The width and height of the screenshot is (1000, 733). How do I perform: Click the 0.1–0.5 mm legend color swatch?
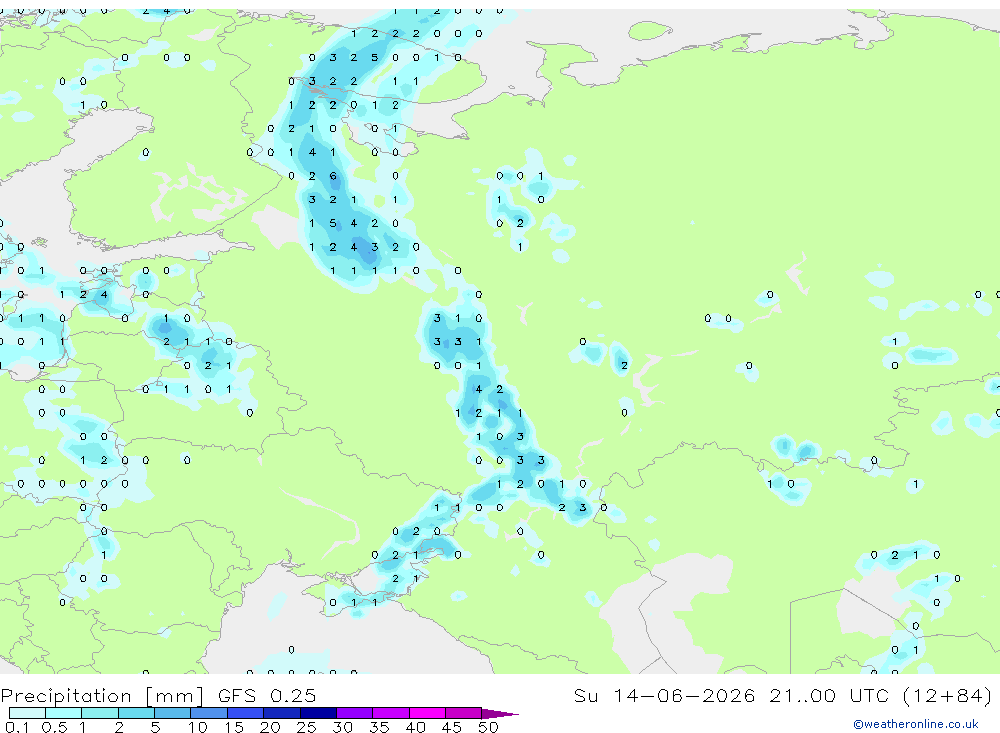(27, 713)
